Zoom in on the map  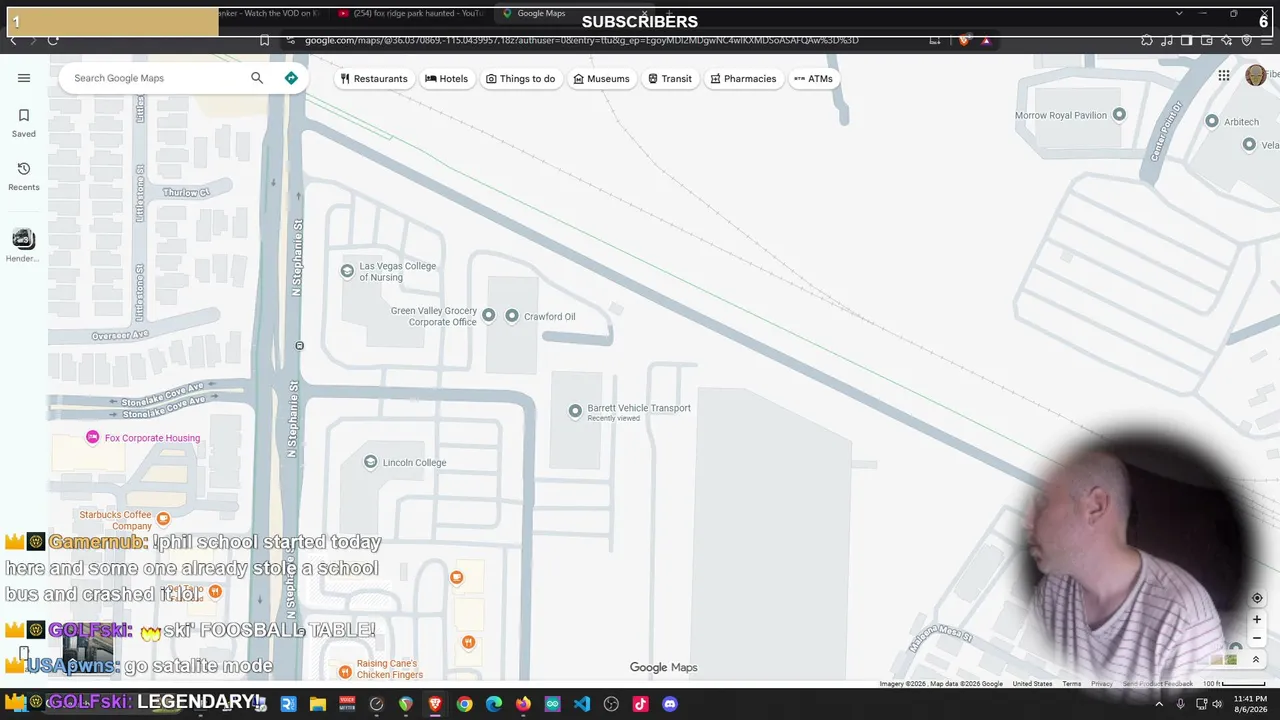pyautogui.click(x=1257, y=620)
